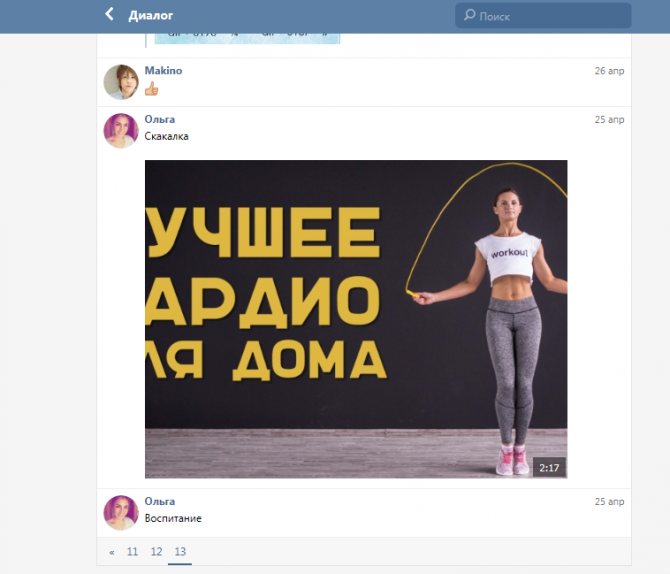Click the search magnifier icon
Viewport: 670px width, 574px height.
click(469, 15)
